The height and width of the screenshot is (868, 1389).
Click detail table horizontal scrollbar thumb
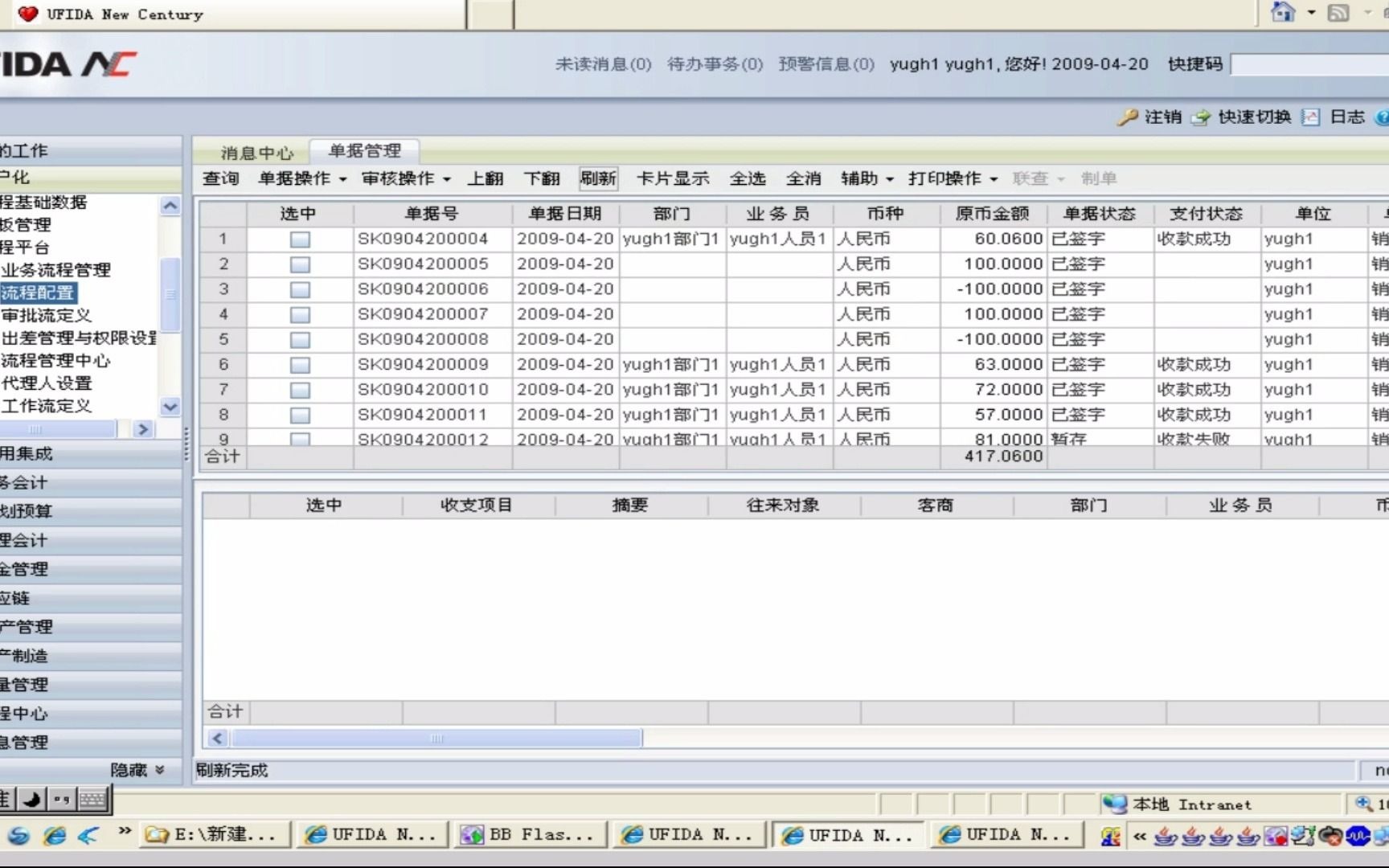pos(436,738)
